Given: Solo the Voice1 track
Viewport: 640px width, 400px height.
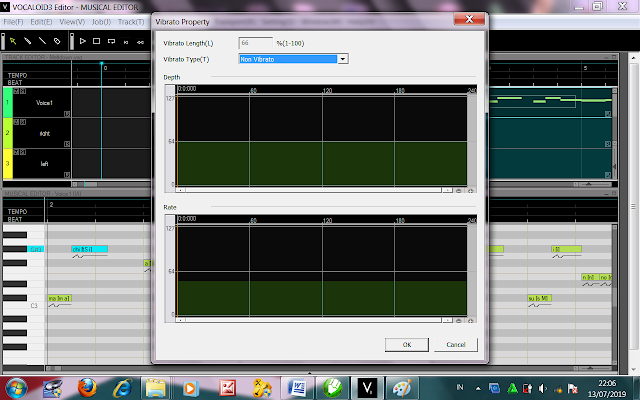Looking at the screenshot, I should 23,91.
